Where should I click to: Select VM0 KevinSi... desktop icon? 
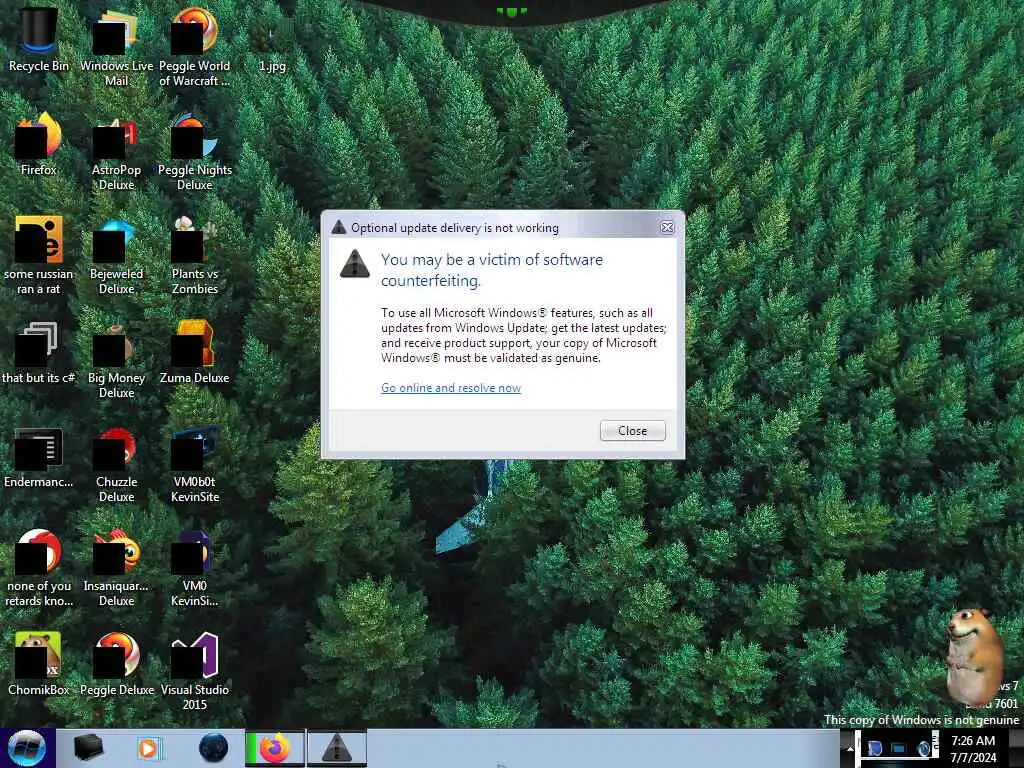point(195,568)
